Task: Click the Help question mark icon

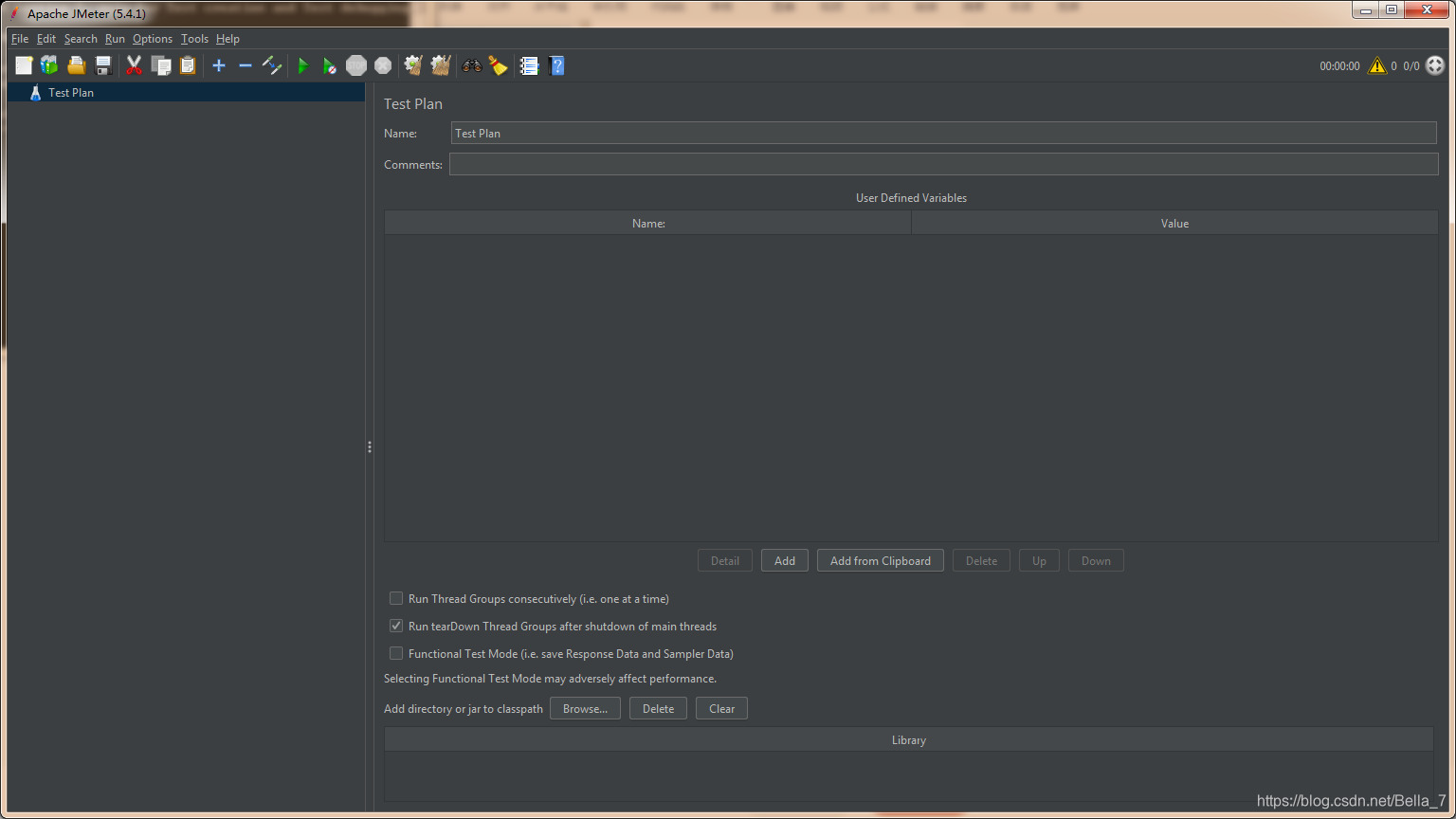Action: [x=556, y=65]
